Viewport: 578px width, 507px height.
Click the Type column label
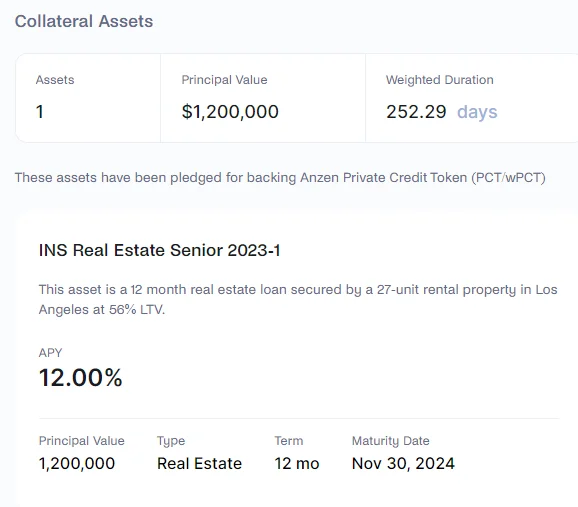[x=171, y=441]
